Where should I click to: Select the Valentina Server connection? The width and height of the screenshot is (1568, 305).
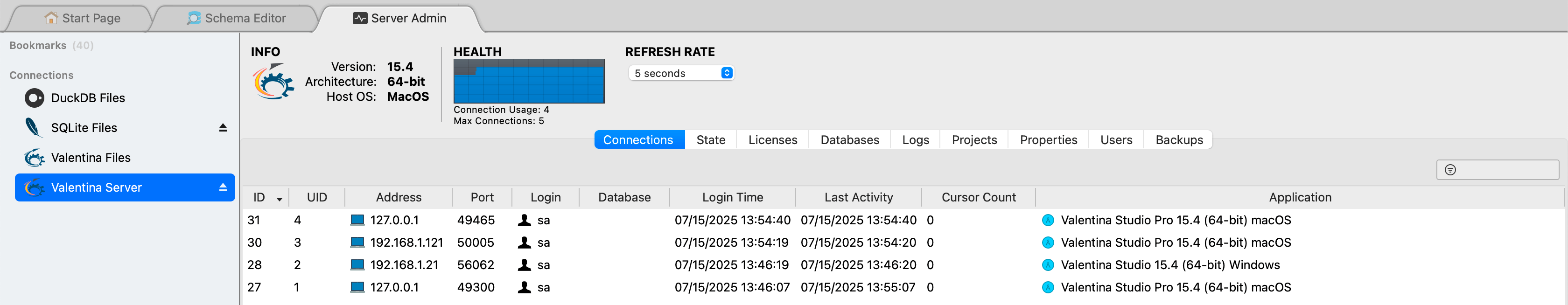point(125,187)
